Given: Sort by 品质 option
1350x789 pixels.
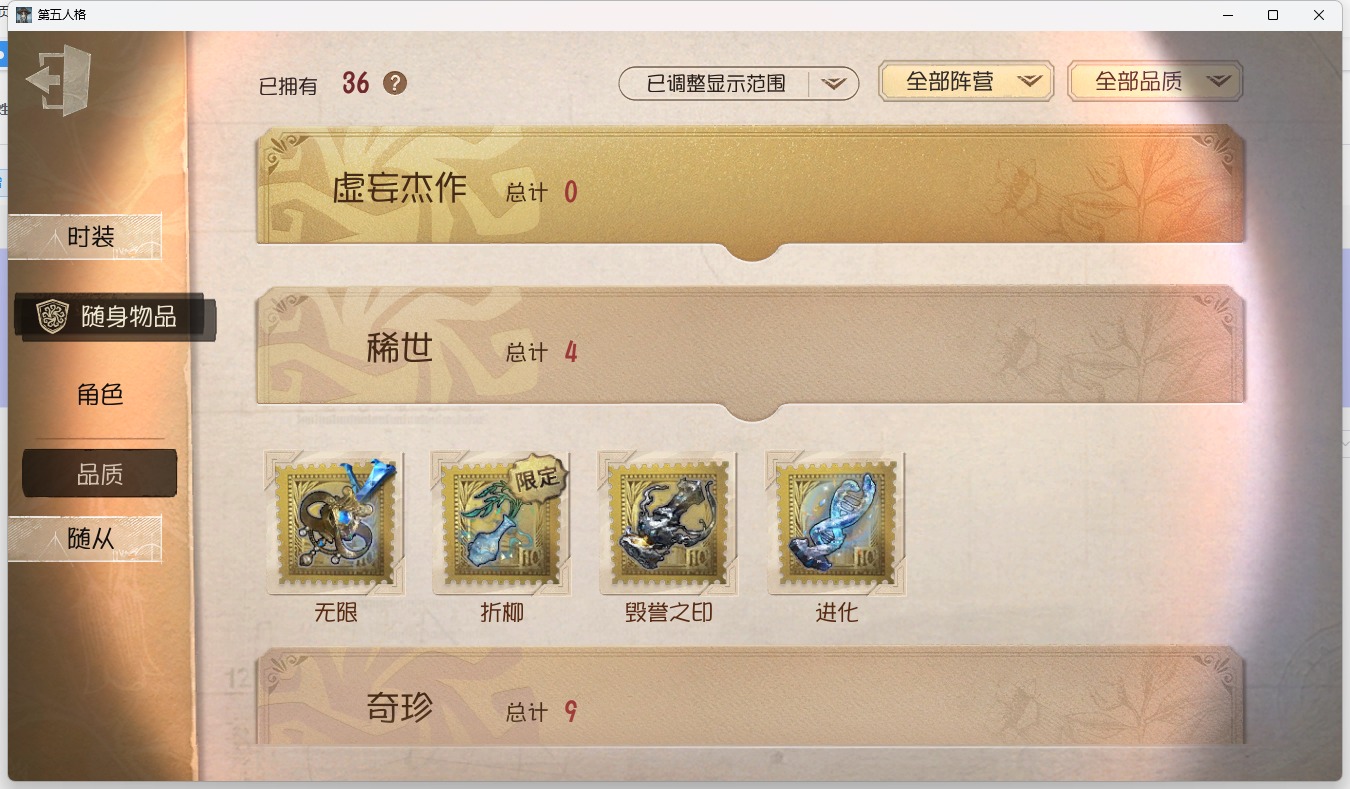Looking at the screenshot, I should pos(100,474).
